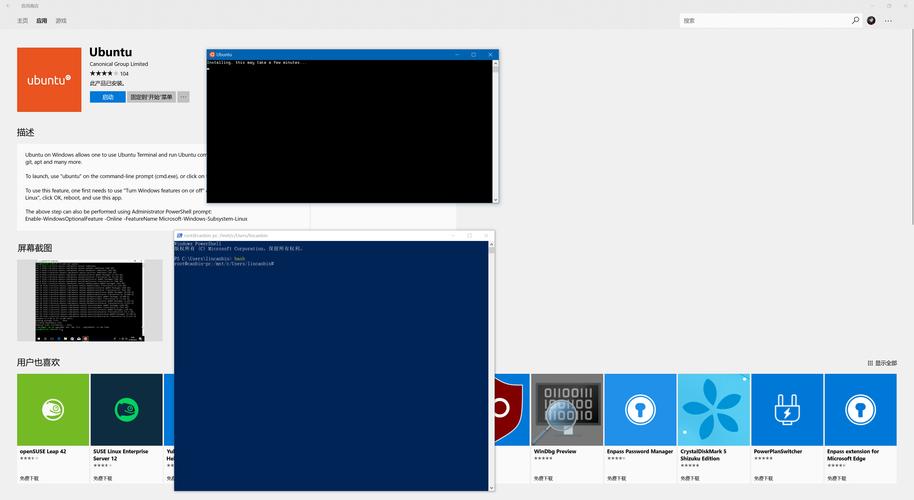Screen dimensions: 914x500
Task: Click the PowerShell window title icon
Action: click(180, 235)
